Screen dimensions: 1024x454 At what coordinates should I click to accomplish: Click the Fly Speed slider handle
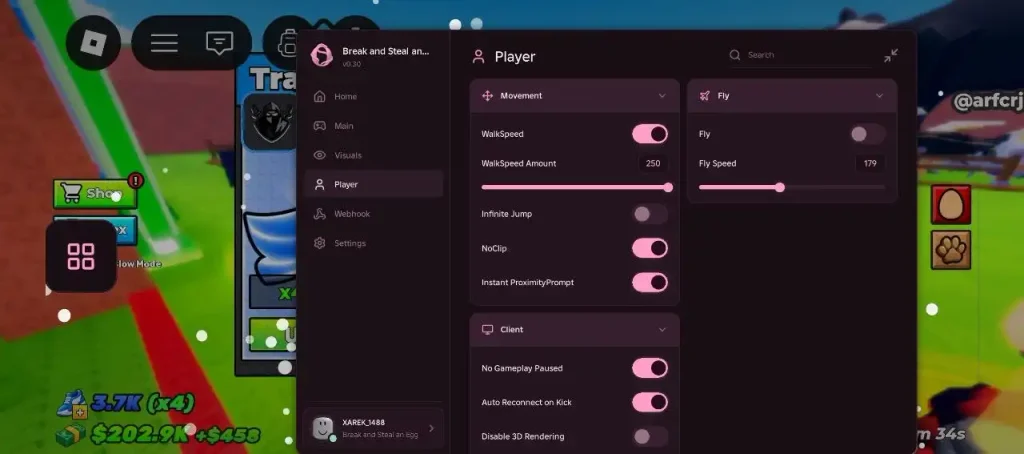780,187
